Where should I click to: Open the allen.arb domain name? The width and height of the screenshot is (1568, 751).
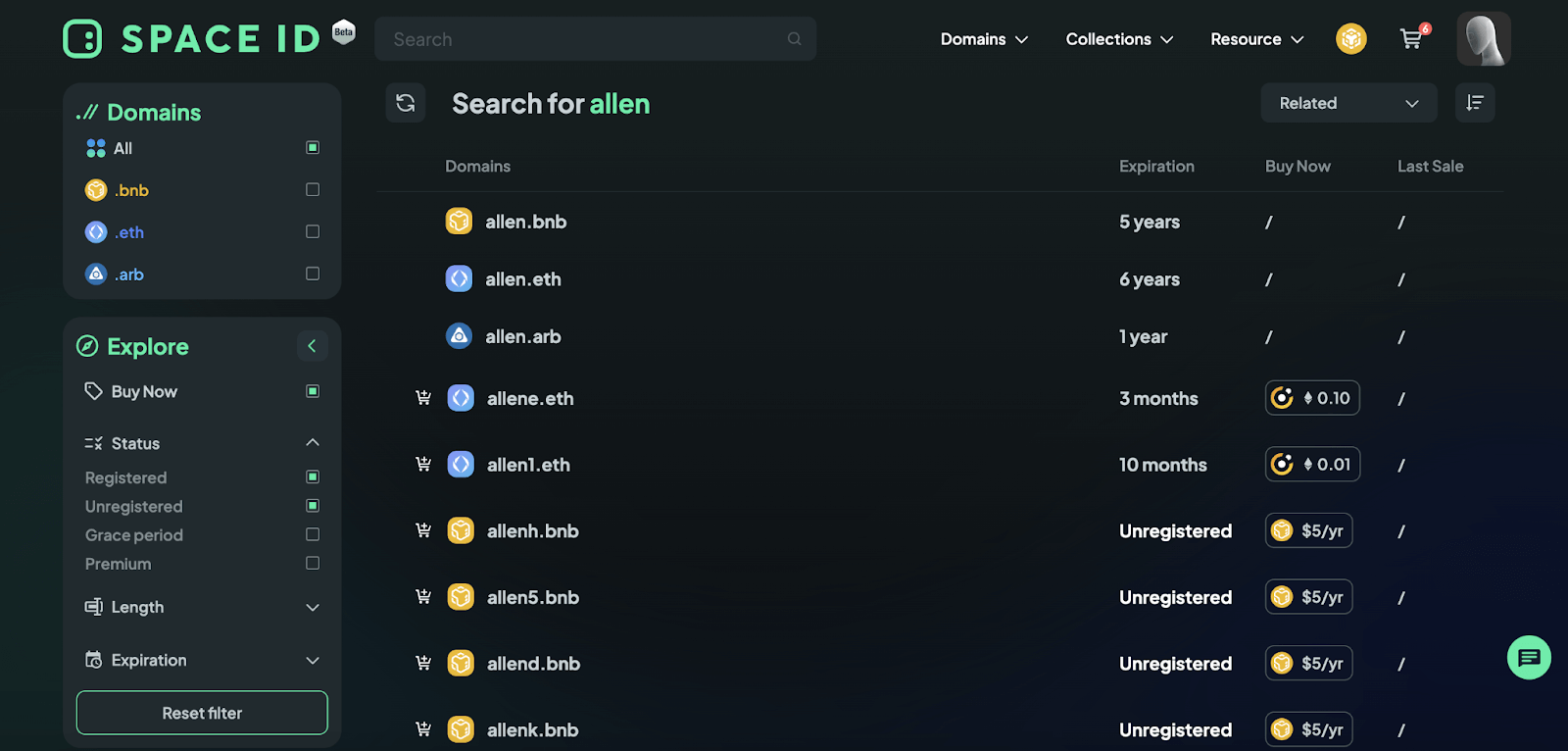point(523,336)
